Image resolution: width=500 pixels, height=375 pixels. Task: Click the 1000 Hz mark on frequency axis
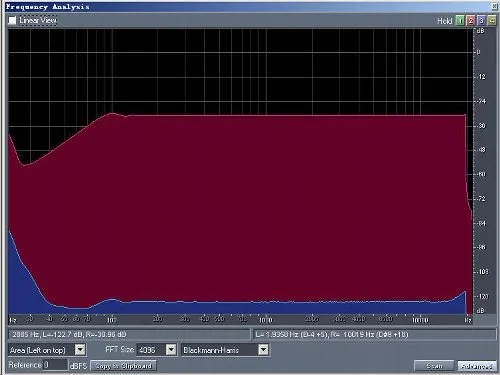266,320
